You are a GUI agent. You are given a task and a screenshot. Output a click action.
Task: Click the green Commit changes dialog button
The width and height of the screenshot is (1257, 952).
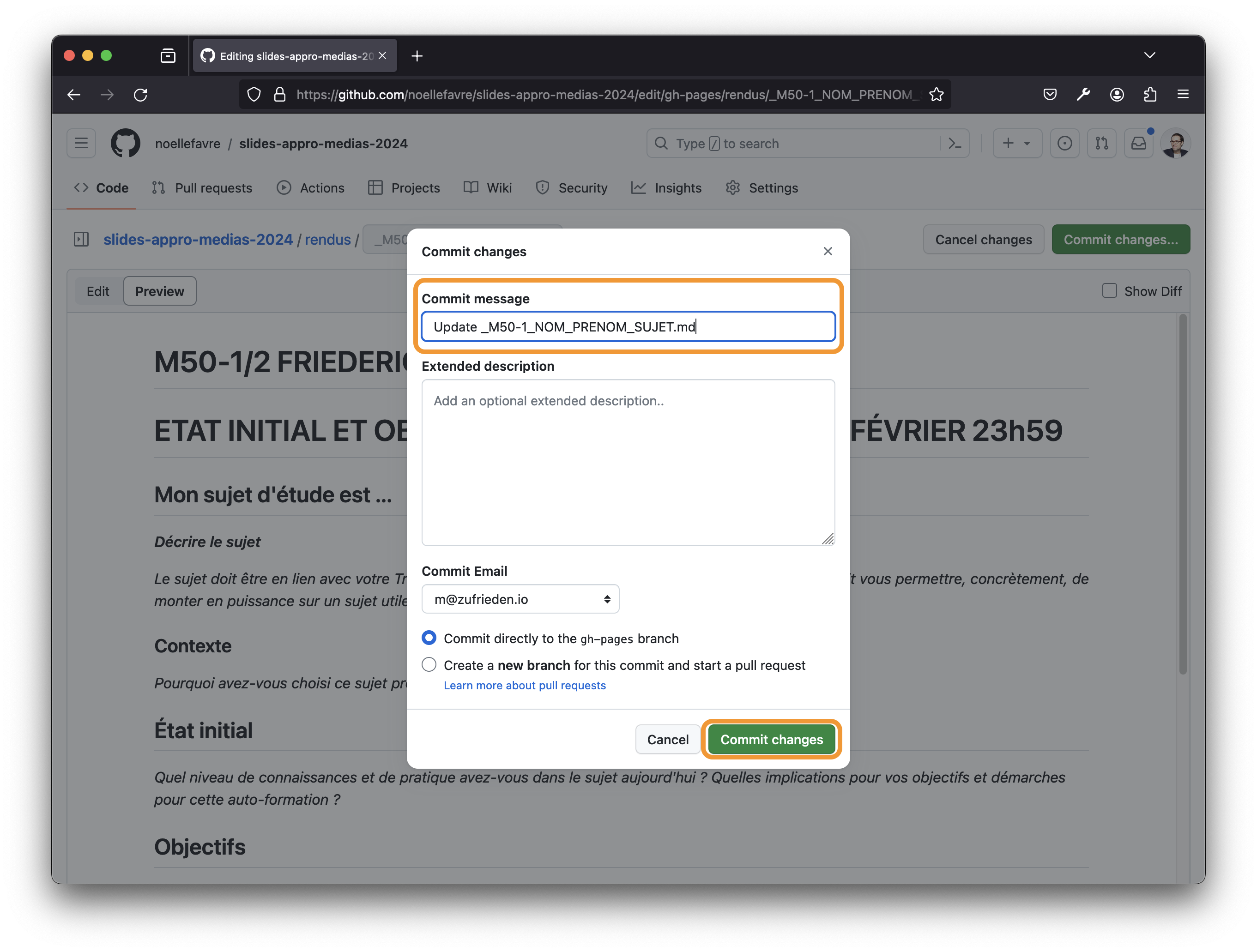[x=771, y=739]
